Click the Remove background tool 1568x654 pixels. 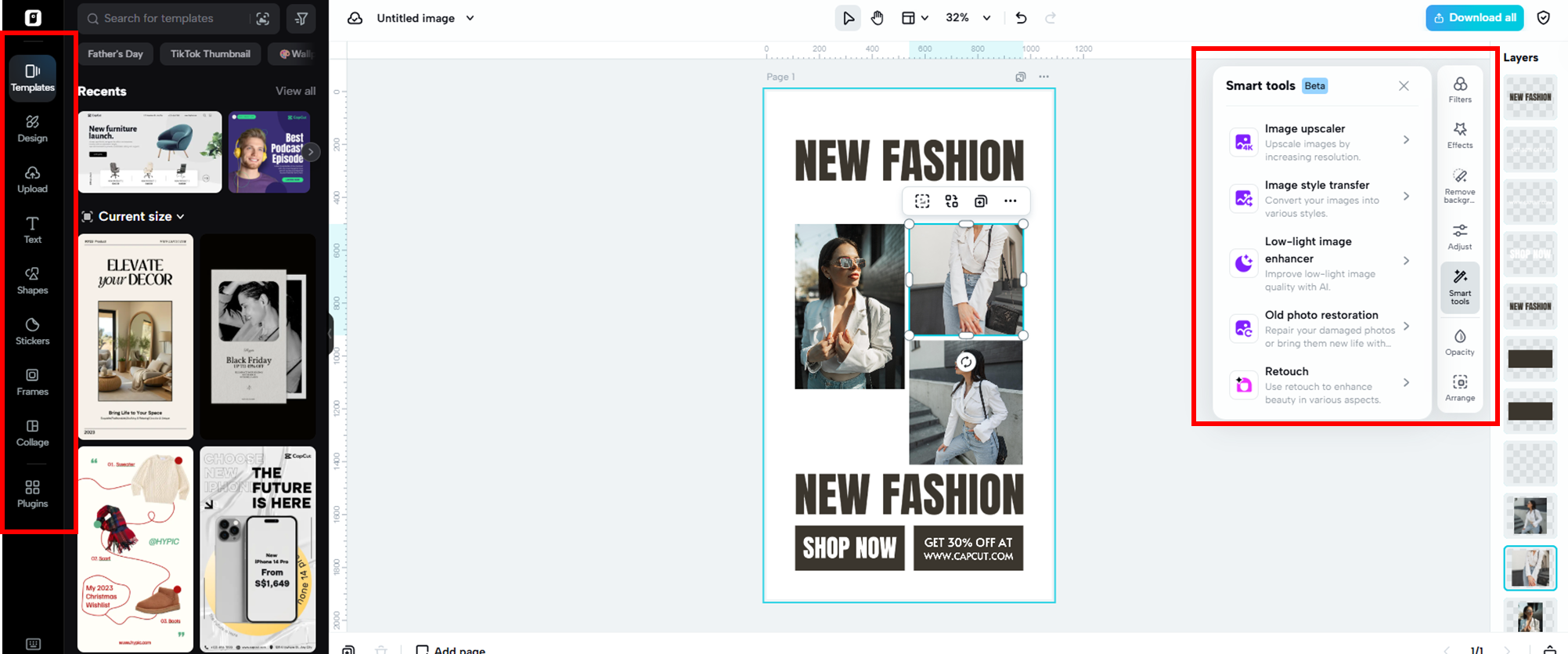tap(1459, 185)
